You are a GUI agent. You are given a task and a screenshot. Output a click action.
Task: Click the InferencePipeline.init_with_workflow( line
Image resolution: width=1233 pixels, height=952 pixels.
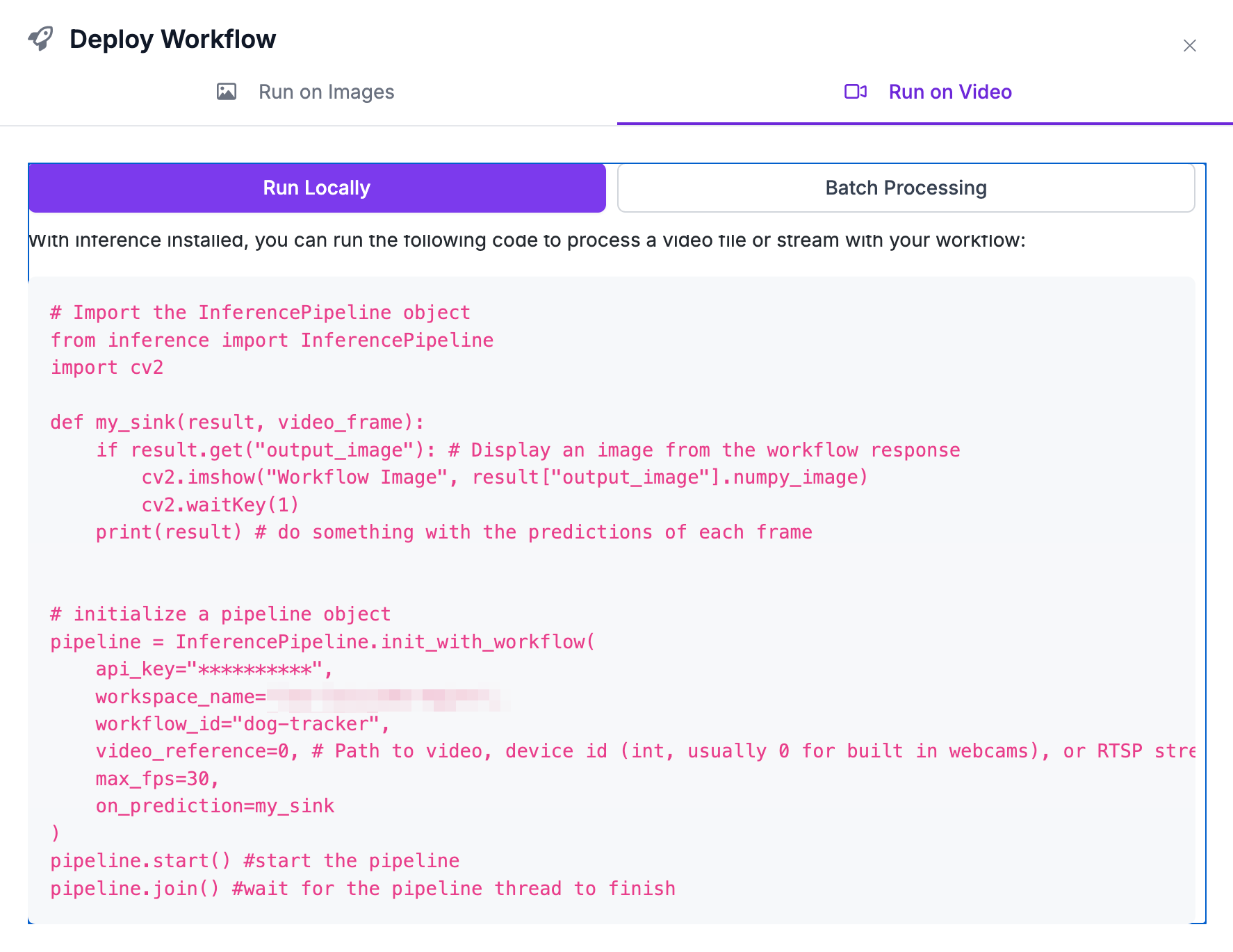tap(322, 642)
